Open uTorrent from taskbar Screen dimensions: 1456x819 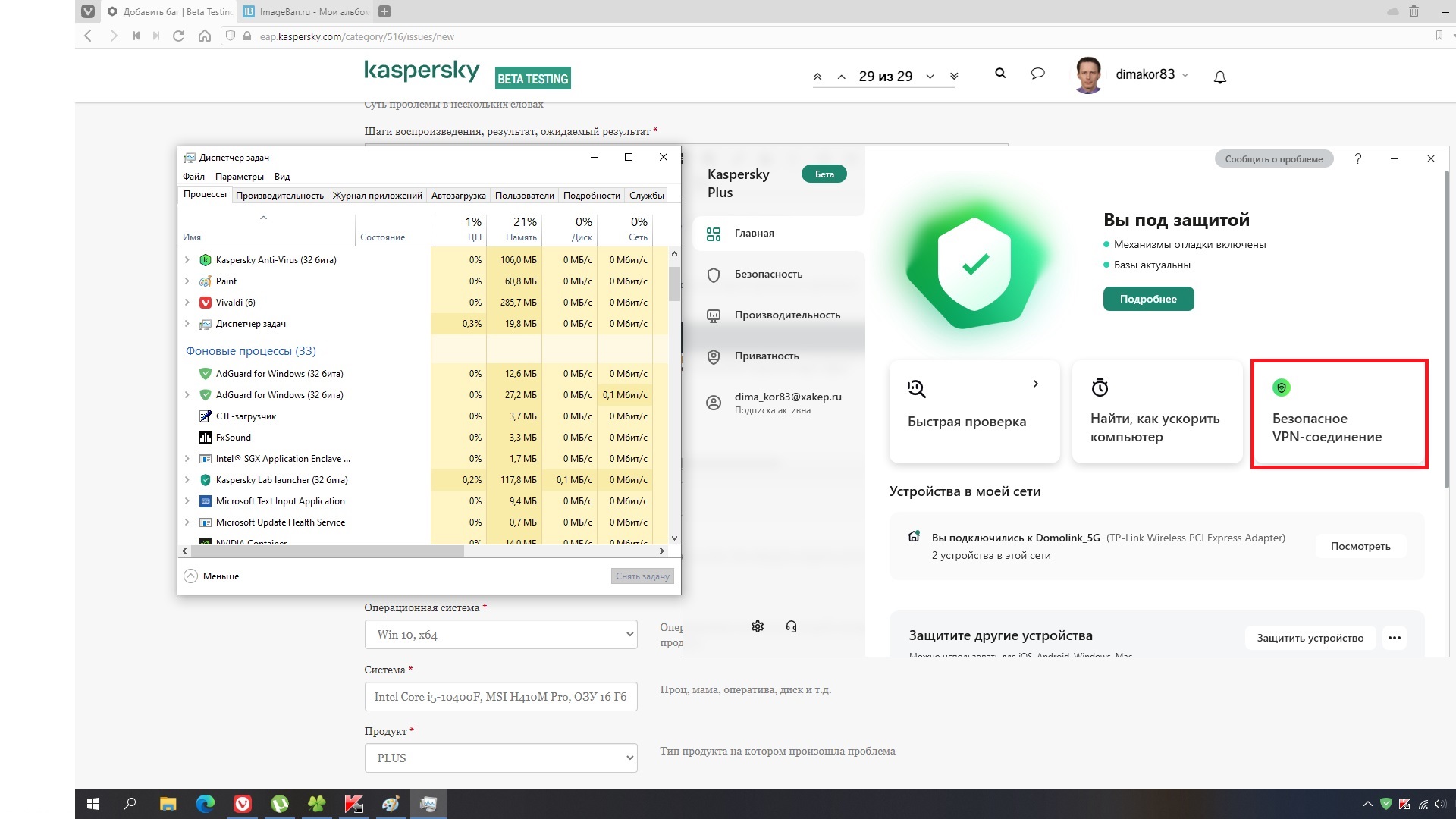click(279, 804)
